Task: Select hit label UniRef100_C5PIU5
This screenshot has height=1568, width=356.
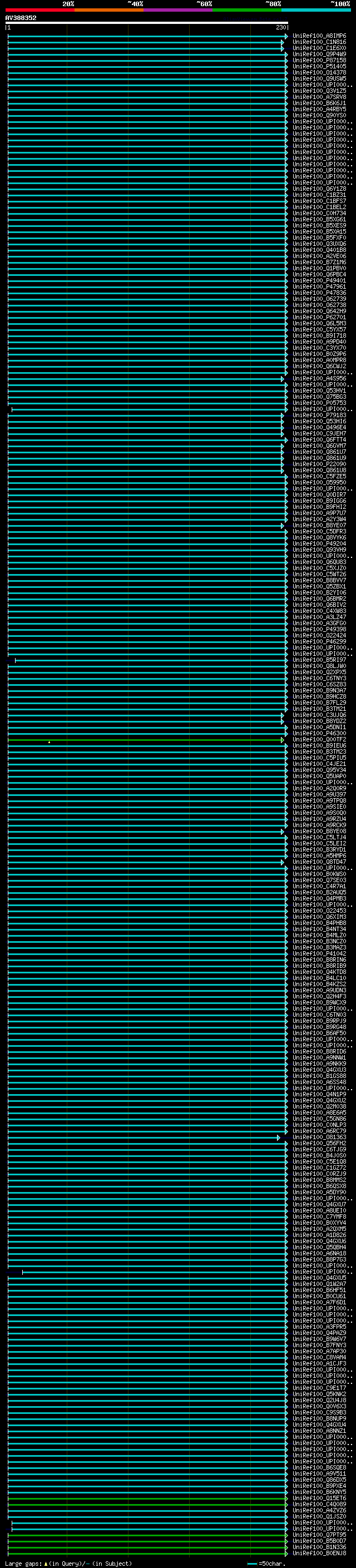Action: point(319,758)
